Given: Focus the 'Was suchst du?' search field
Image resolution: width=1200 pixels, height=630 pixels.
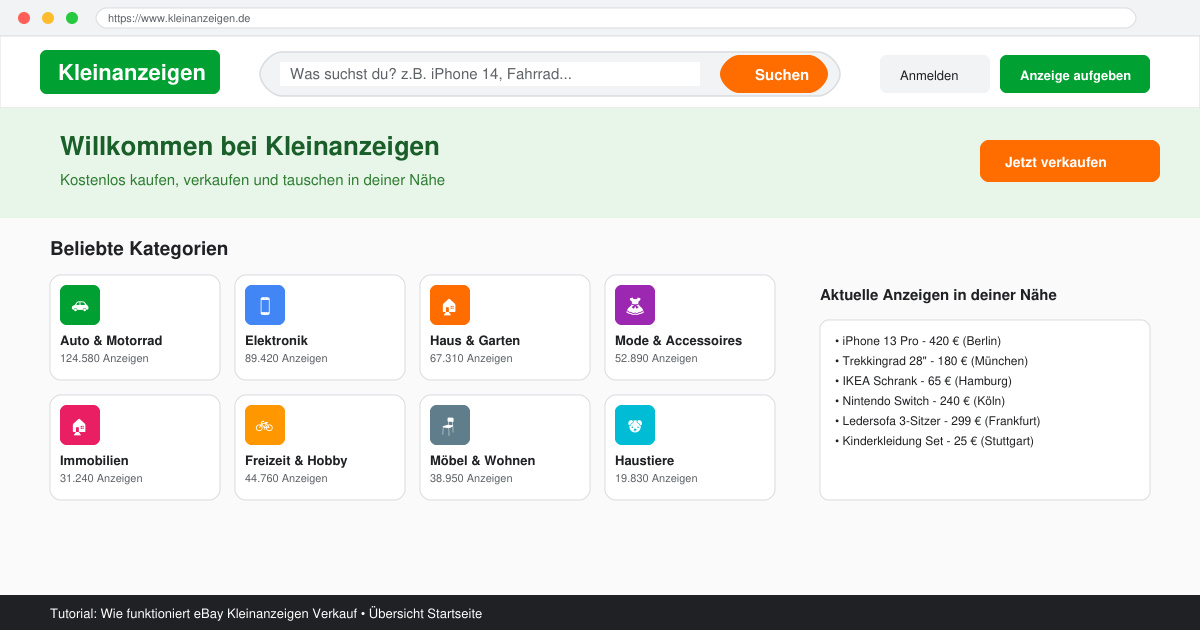Looking at the screenshot, I should [490, 74].
